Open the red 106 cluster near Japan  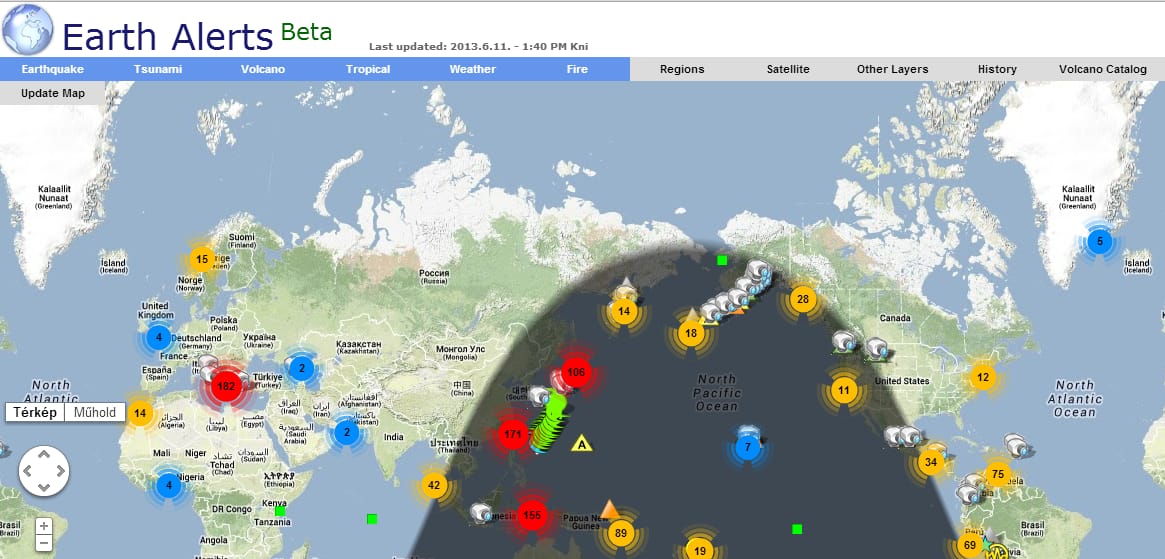pyautogui.click(x=576, y=372)
